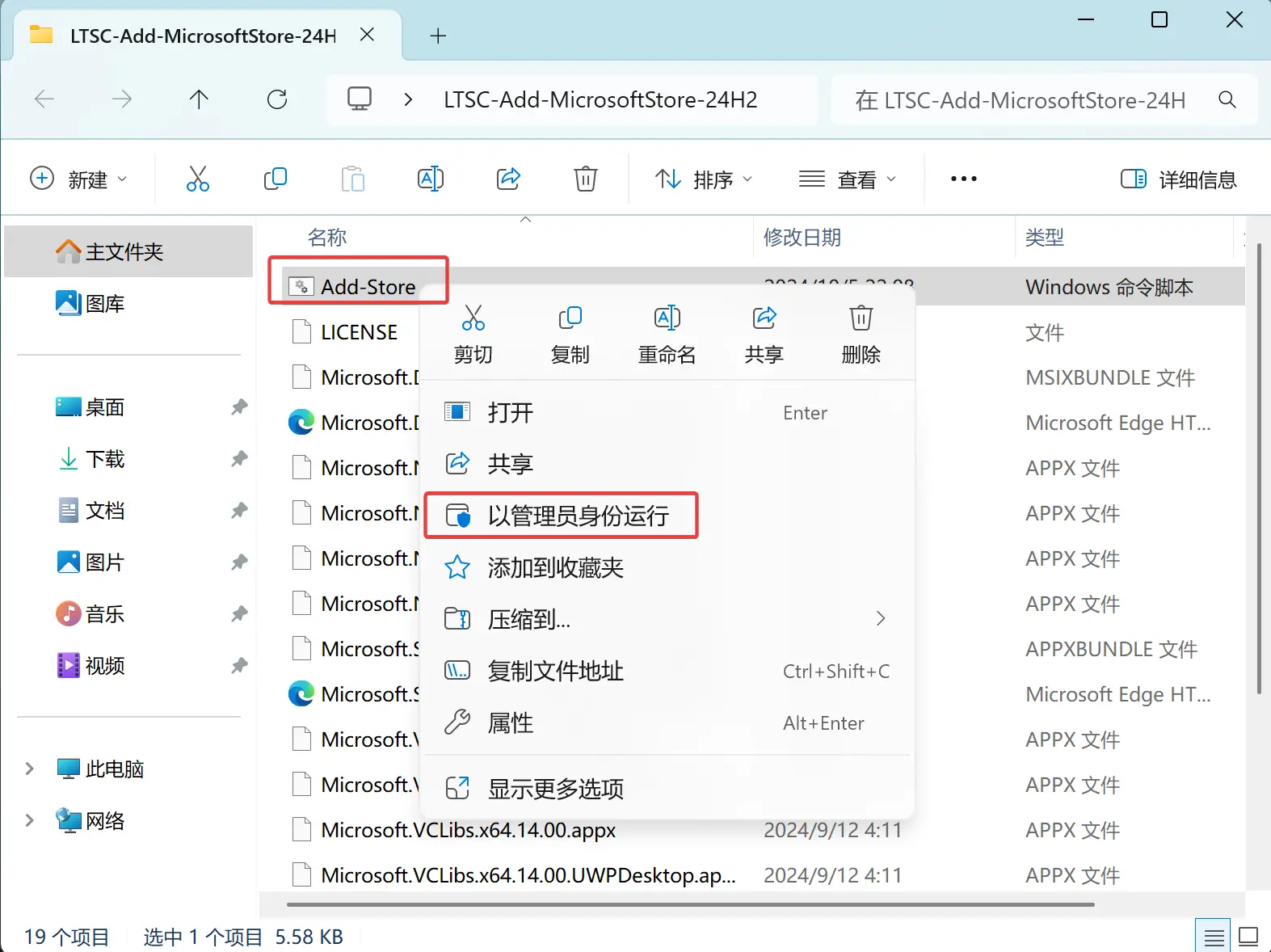Go up one folder level
The image size is (1271, 952).
pos(199,99)
